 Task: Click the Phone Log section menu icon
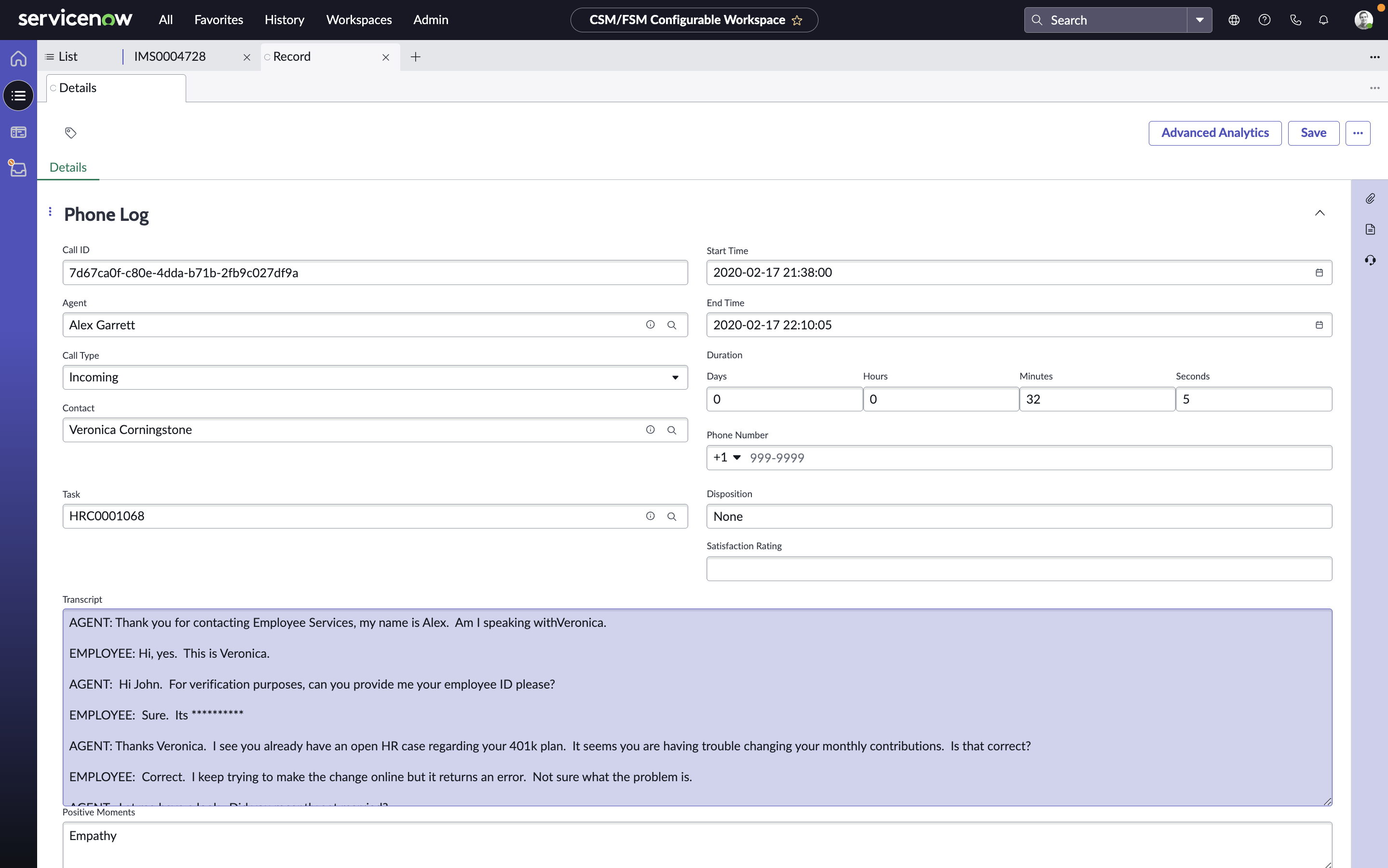50,211
